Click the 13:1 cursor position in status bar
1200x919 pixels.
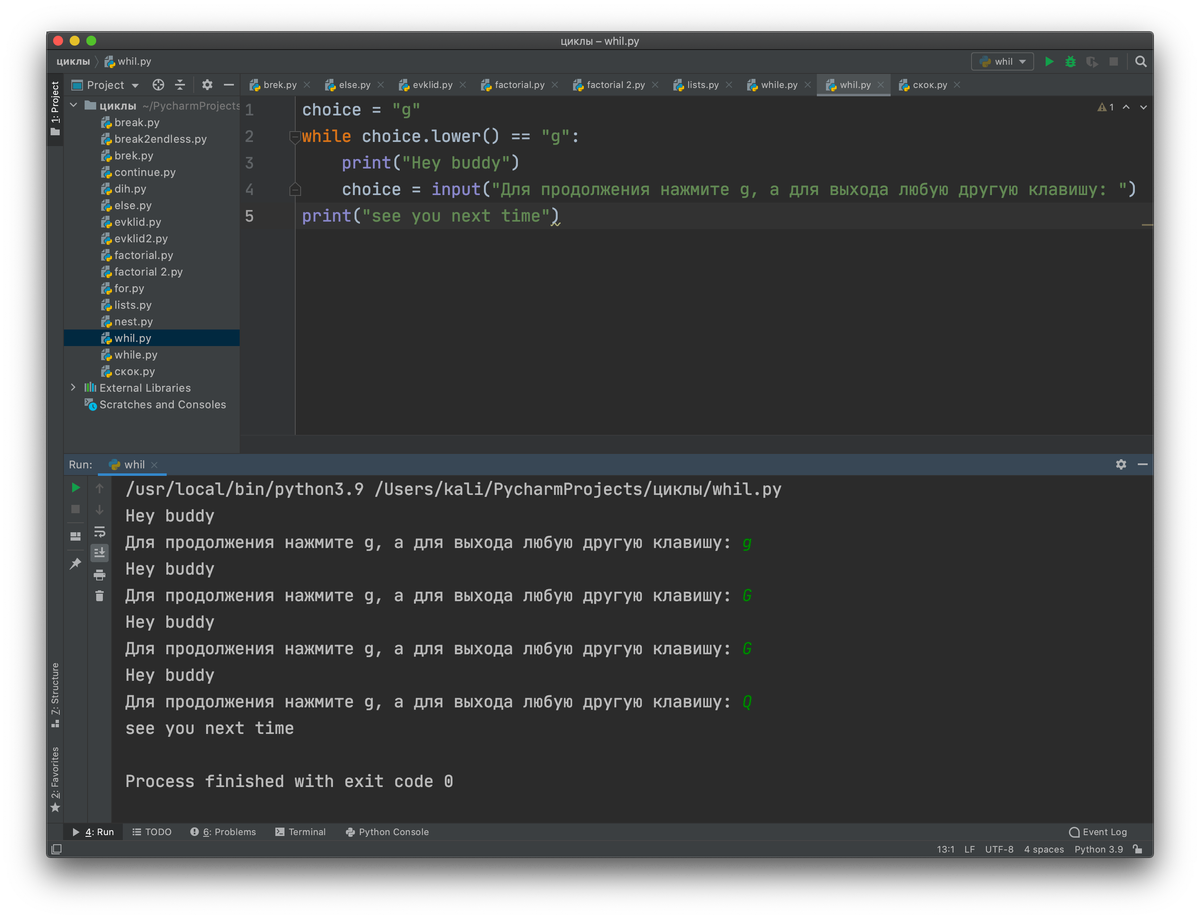945,849
